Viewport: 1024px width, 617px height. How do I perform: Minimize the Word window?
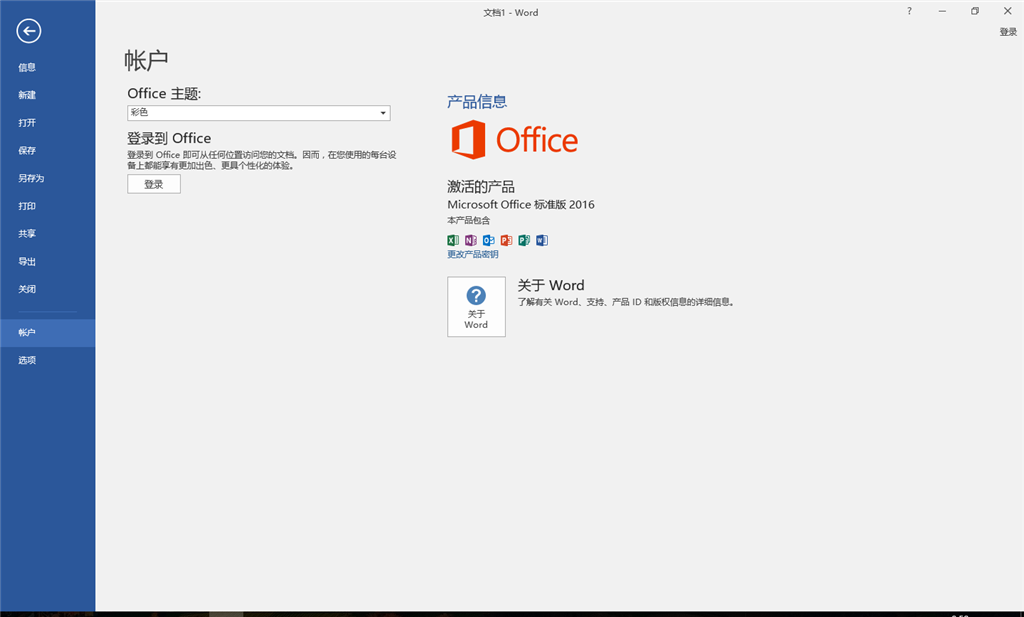point(942,11)
